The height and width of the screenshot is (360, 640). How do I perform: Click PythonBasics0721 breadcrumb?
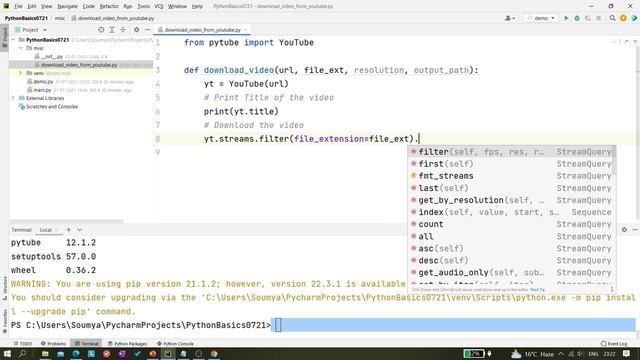(x=26, y=18)
